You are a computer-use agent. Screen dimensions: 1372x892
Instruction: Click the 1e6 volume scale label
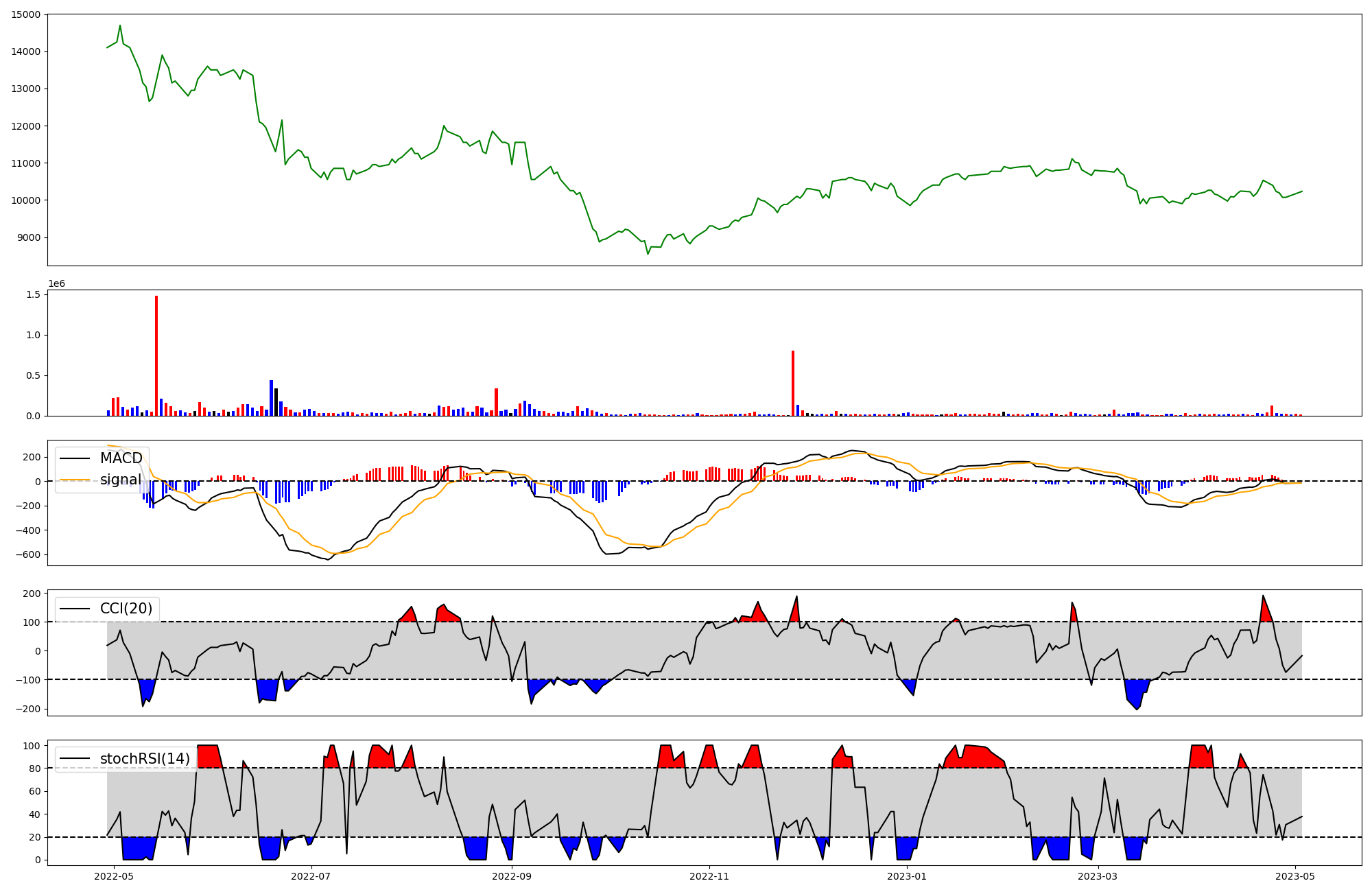[56, 283]
